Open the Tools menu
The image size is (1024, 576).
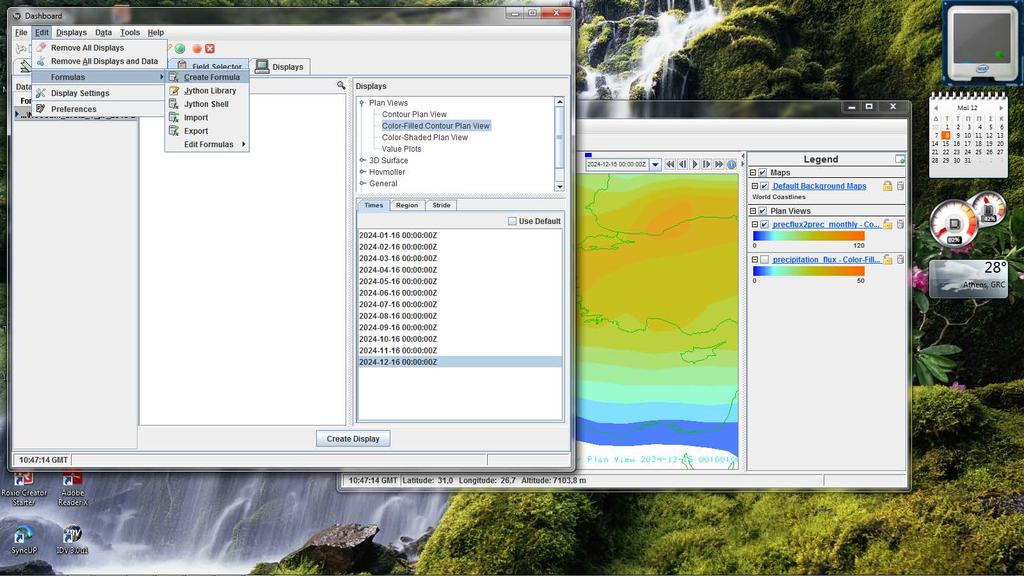point(129,32)
